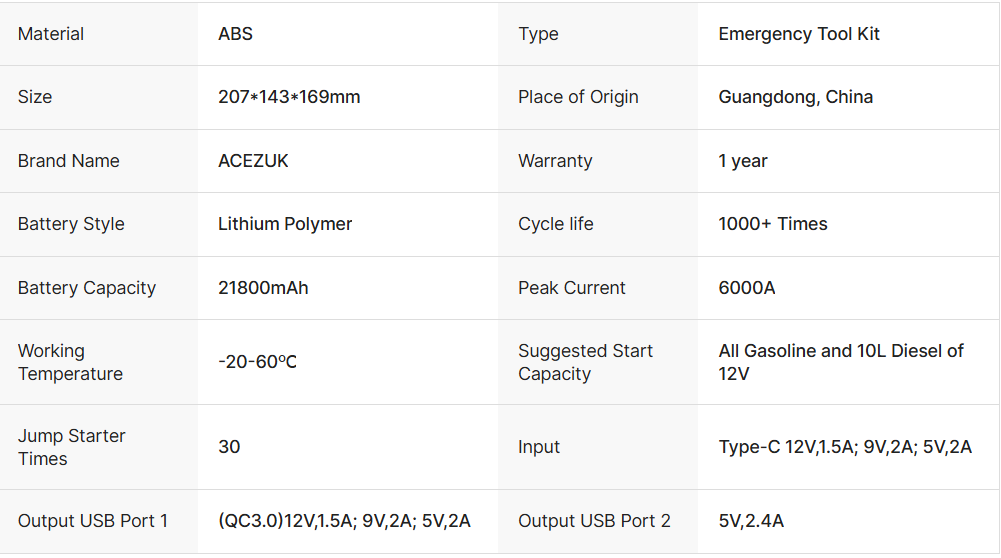This screenshot has width=1001, height=558.
Task: Click the ACEZUK brand name value
Action: pos(253,161)
